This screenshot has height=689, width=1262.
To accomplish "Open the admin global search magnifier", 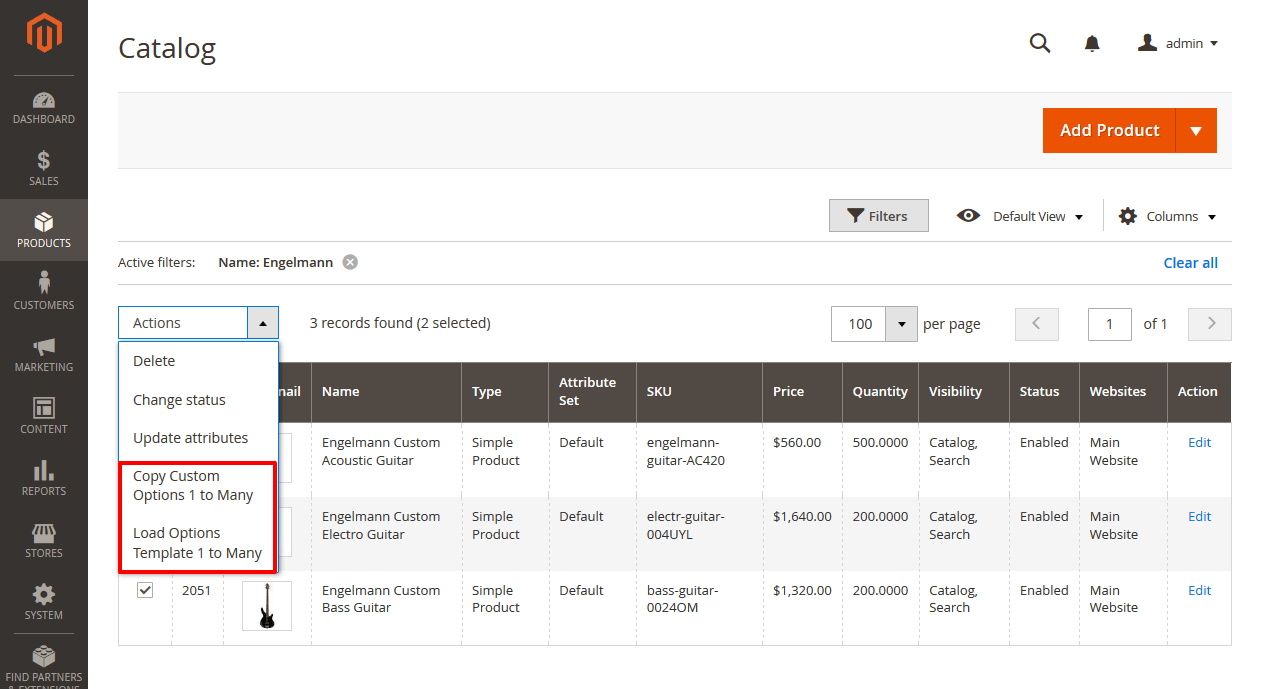I will coord(1040,43).
